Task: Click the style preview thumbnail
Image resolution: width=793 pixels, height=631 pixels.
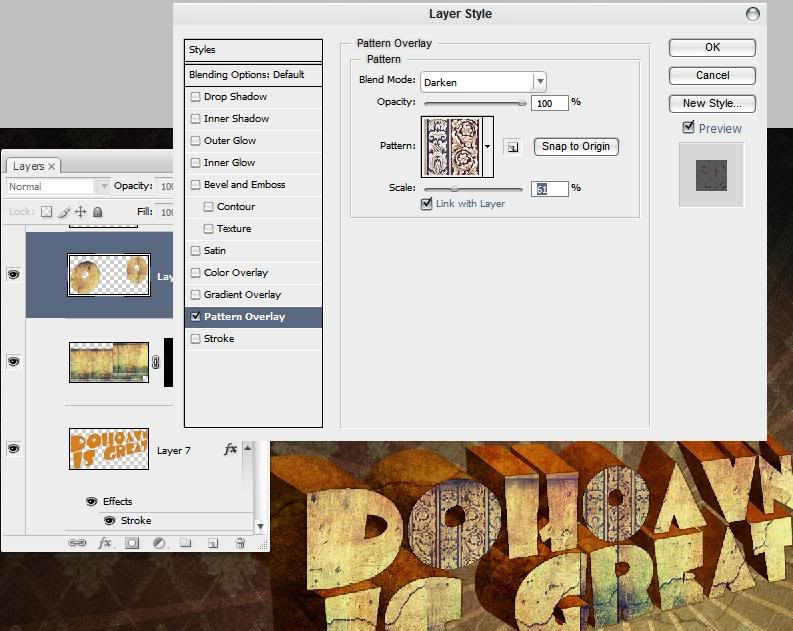Action: pos(711,175)
